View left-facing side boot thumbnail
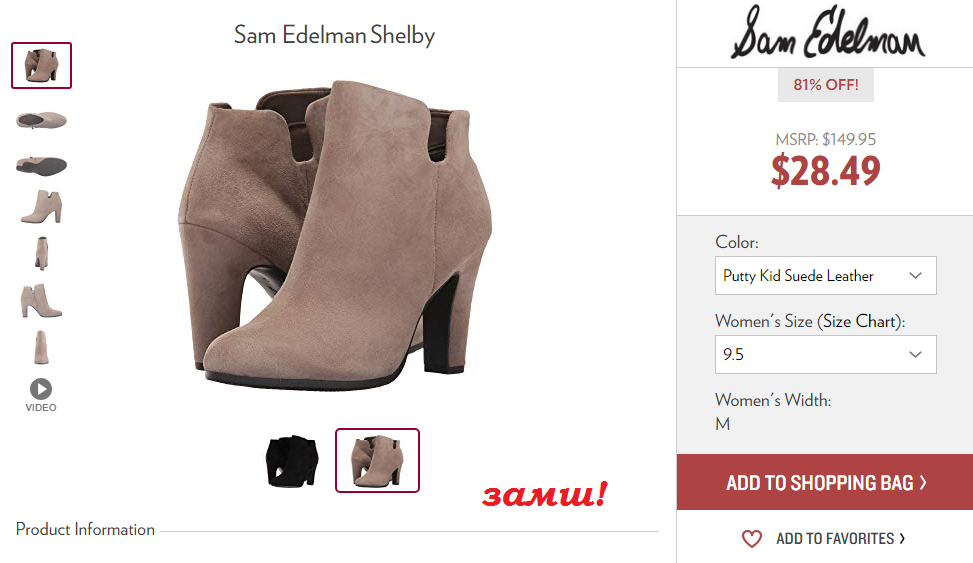Image resolution: width=973 pixels, height=563 pixels. tap(42, 301)
